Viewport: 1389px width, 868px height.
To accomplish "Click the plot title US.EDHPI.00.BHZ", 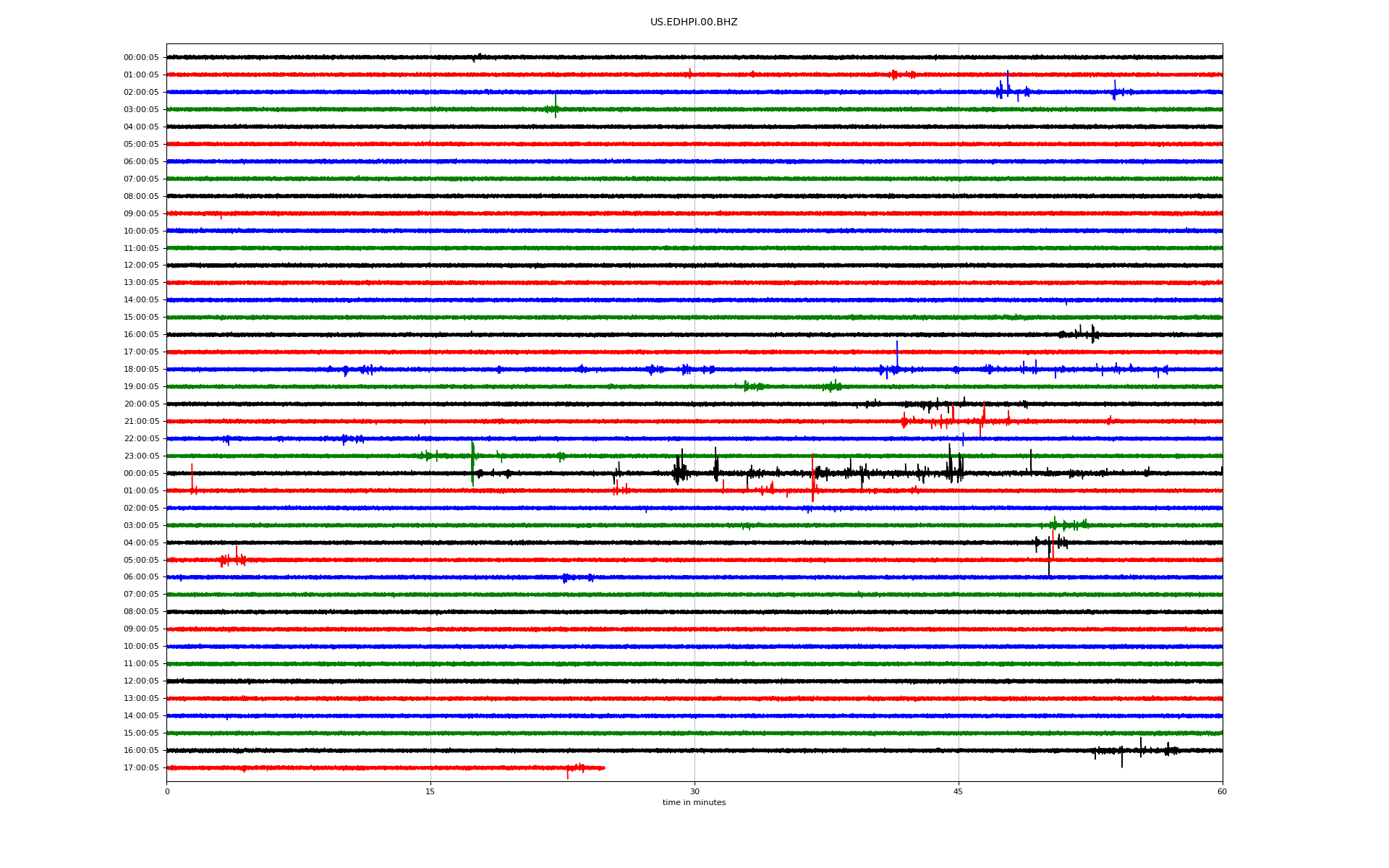I will coord(693,22).
